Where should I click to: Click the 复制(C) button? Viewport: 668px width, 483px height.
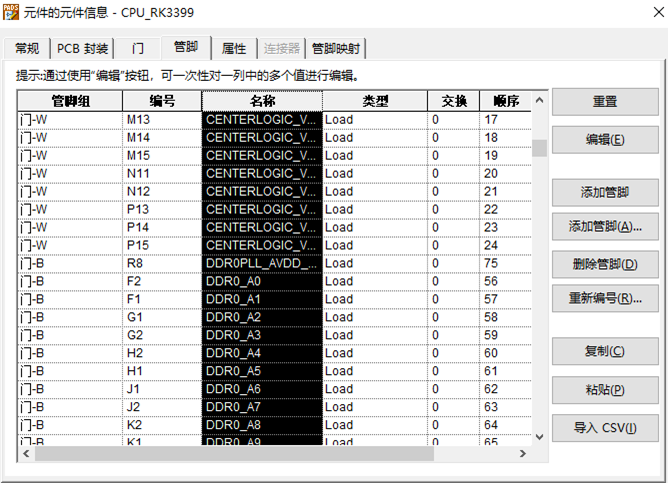605,351
